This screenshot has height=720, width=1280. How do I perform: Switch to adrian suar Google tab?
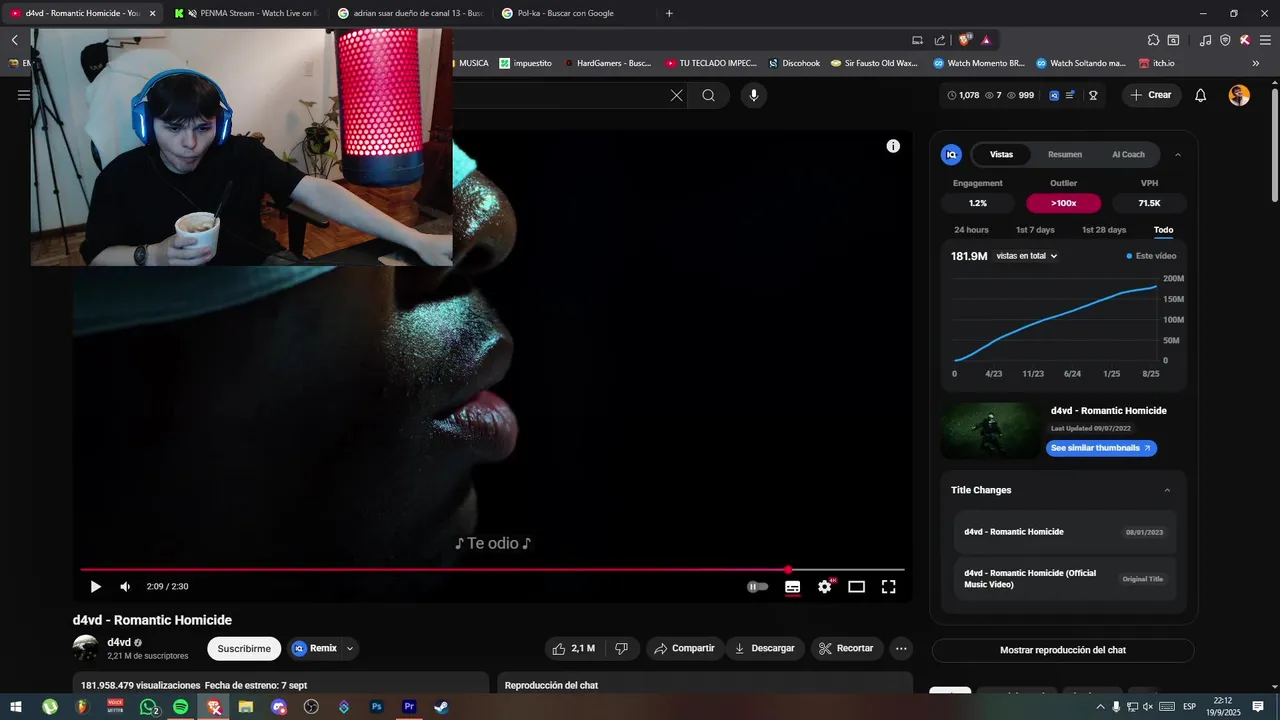410,13
